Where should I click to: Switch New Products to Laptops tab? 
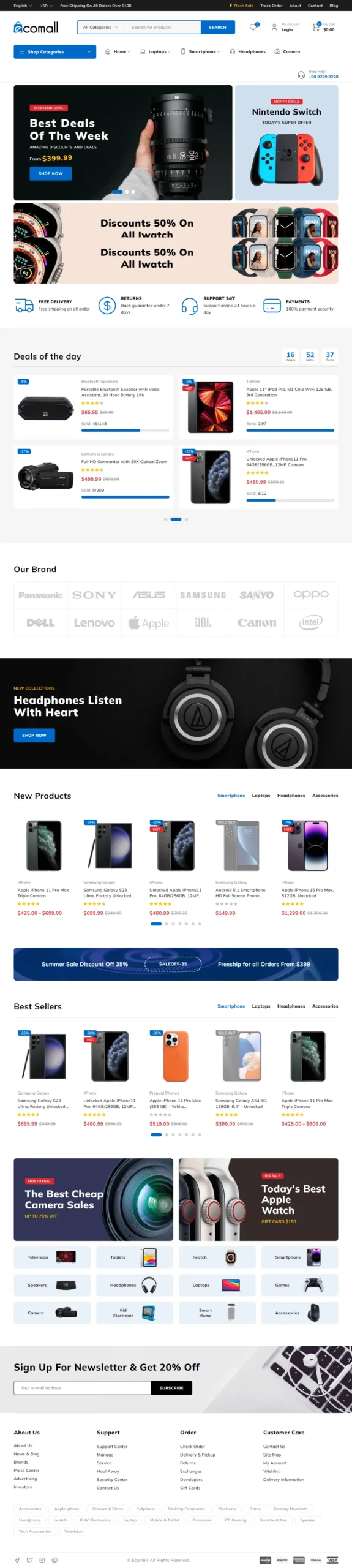click(x=261, y=796)
